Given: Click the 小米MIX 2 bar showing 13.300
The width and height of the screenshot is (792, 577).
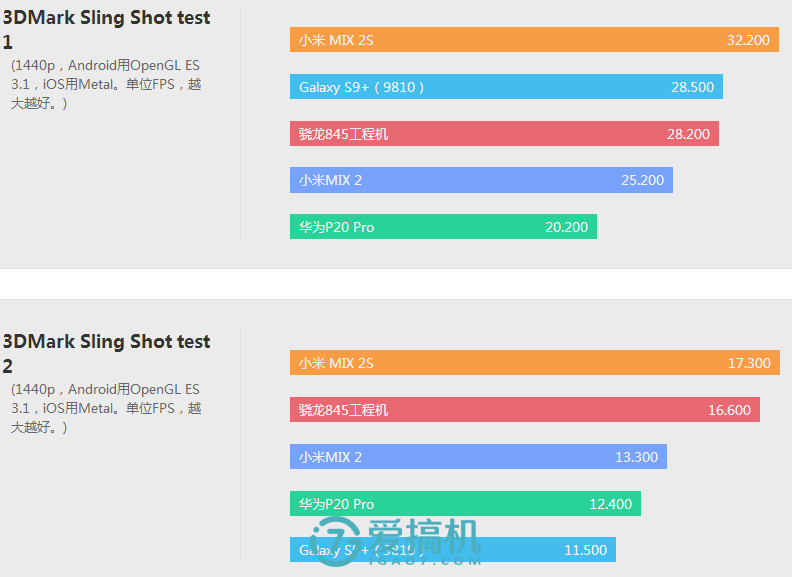Looking at the screenshot, I should 478,456.
